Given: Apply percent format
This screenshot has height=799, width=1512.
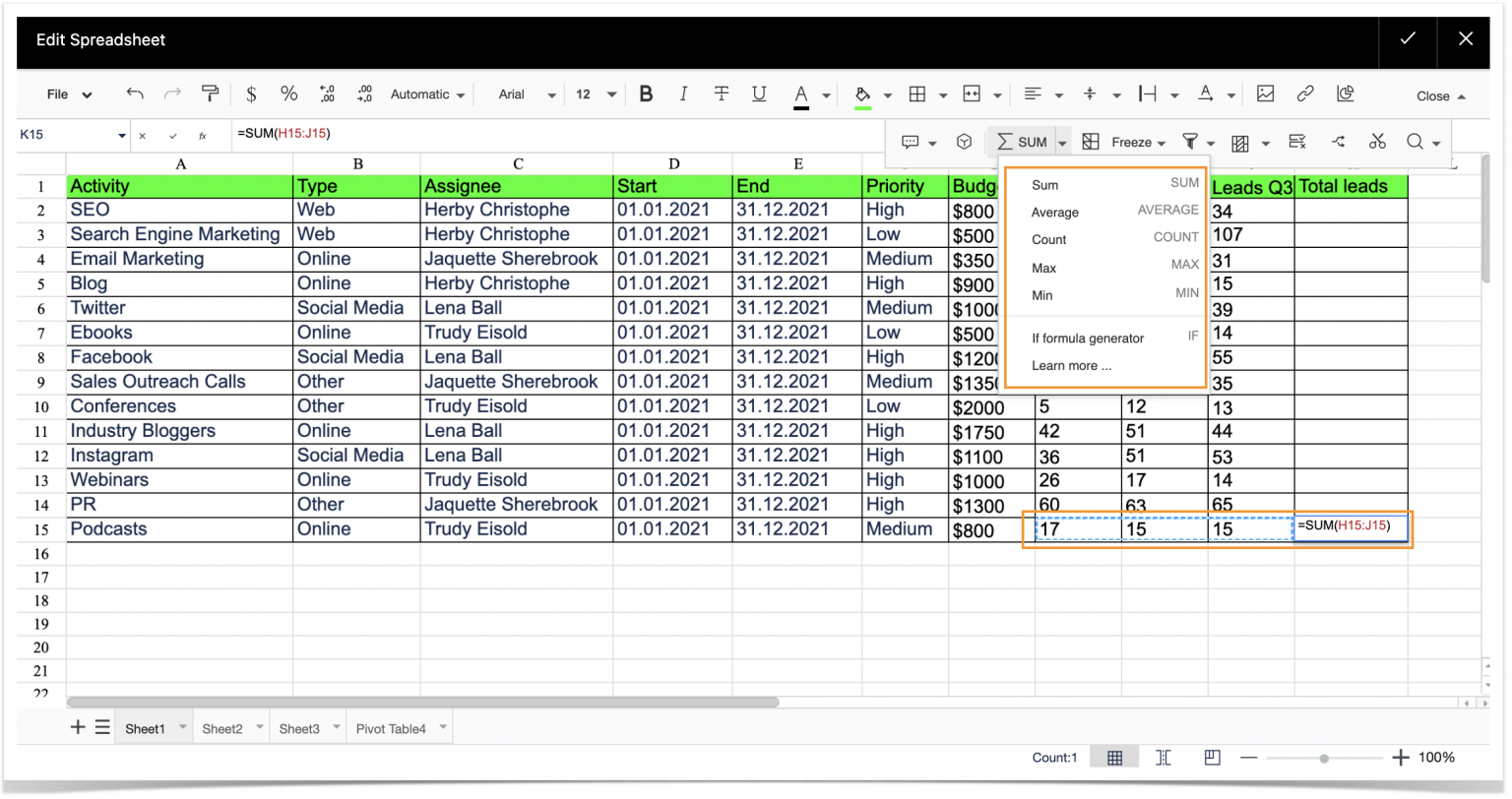Looking at the screenshot, I should [288, 93].
